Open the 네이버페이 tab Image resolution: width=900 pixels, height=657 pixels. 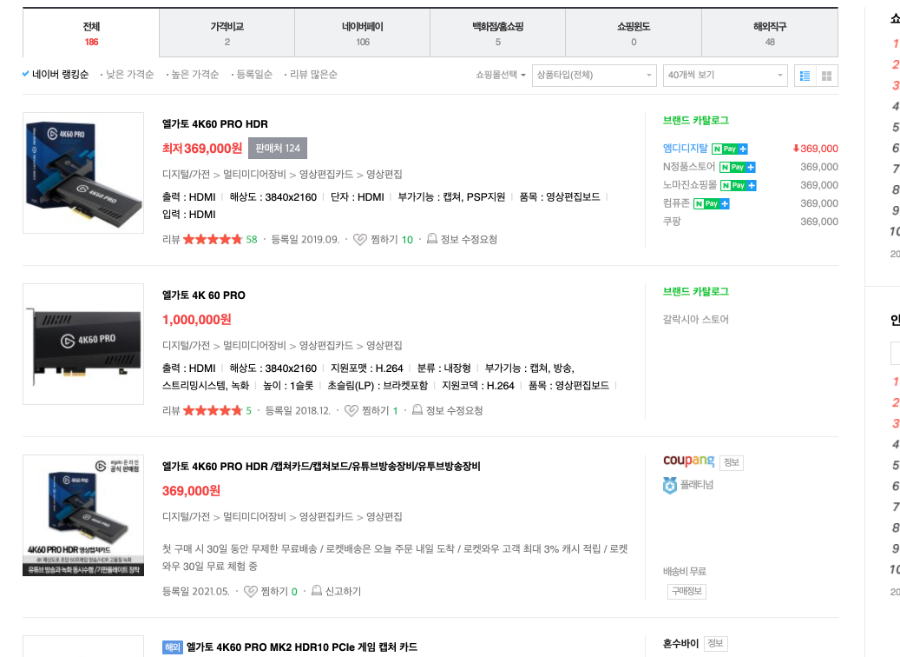(362, 33)
